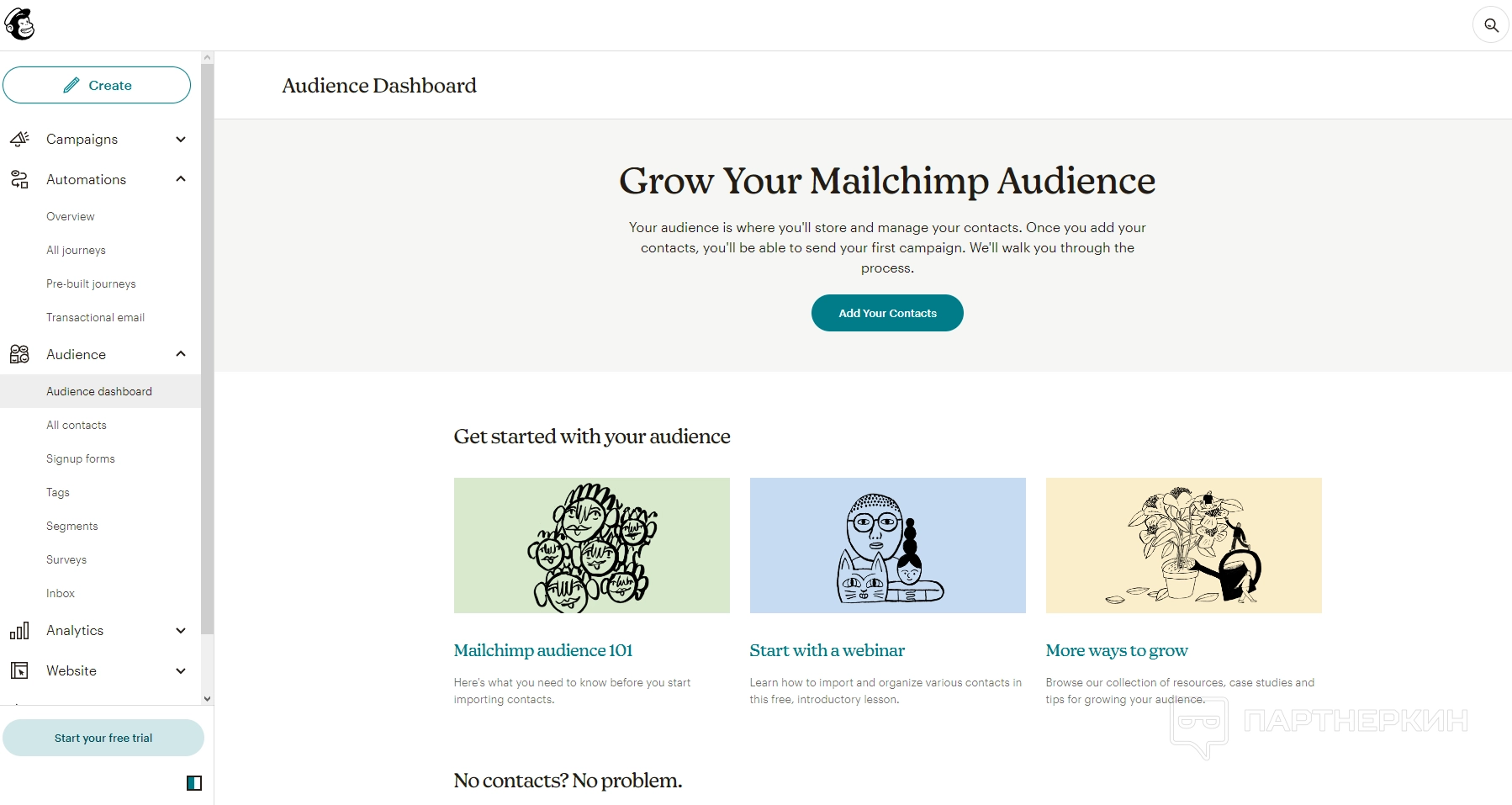The height and width of the screenshot is (805, 1512).
Task: Open search with the magnifier icon
Action: pyautogui.click(x=1491, y=25)
